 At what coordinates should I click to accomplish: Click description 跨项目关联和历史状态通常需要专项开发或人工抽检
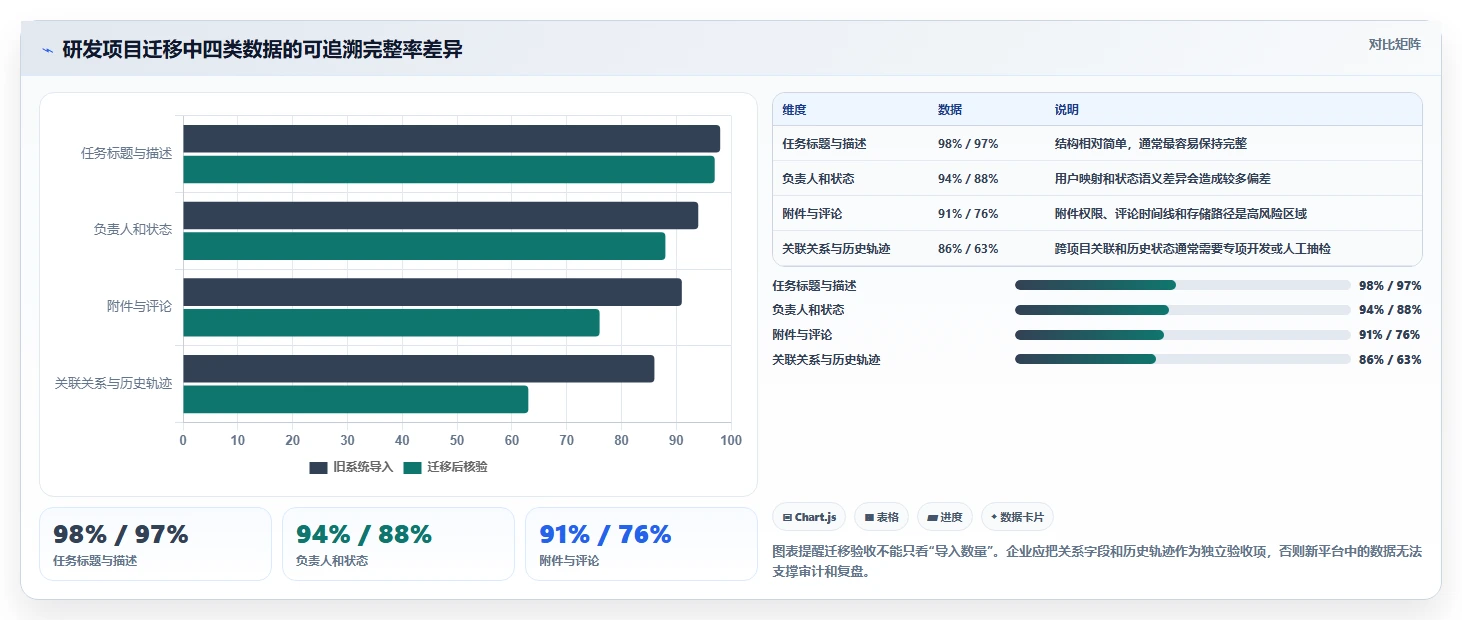[1193, 248]
